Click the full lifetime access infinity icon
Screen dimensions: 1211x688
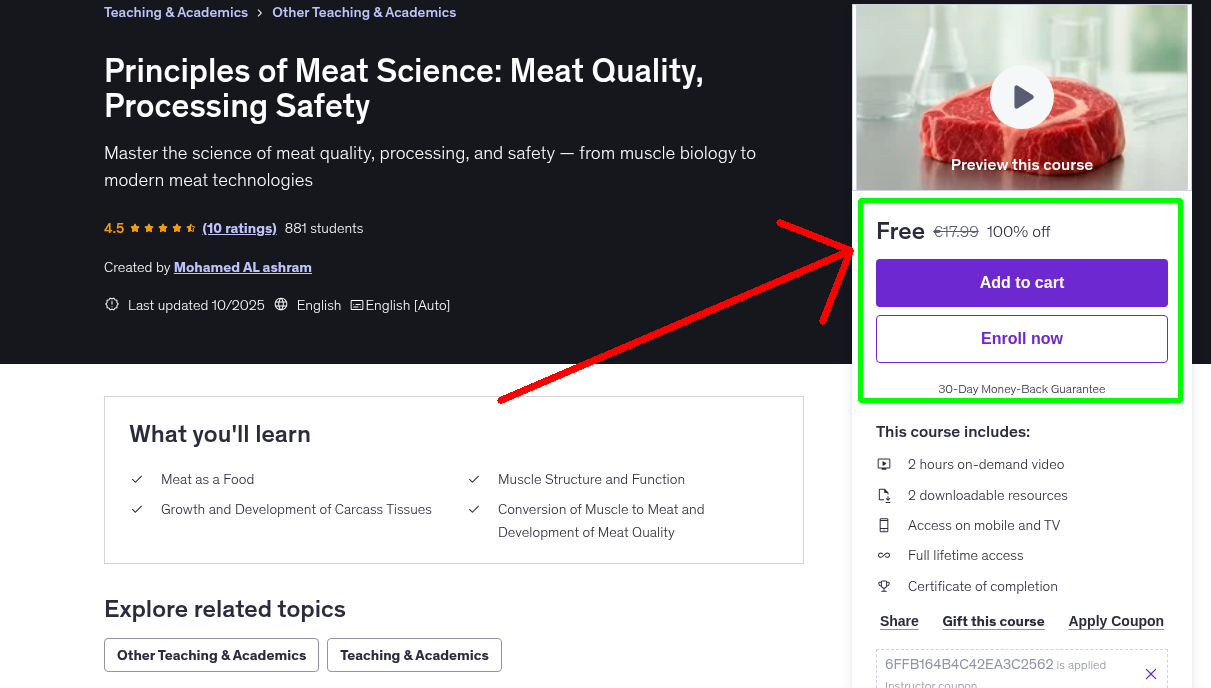pos(884,555)
